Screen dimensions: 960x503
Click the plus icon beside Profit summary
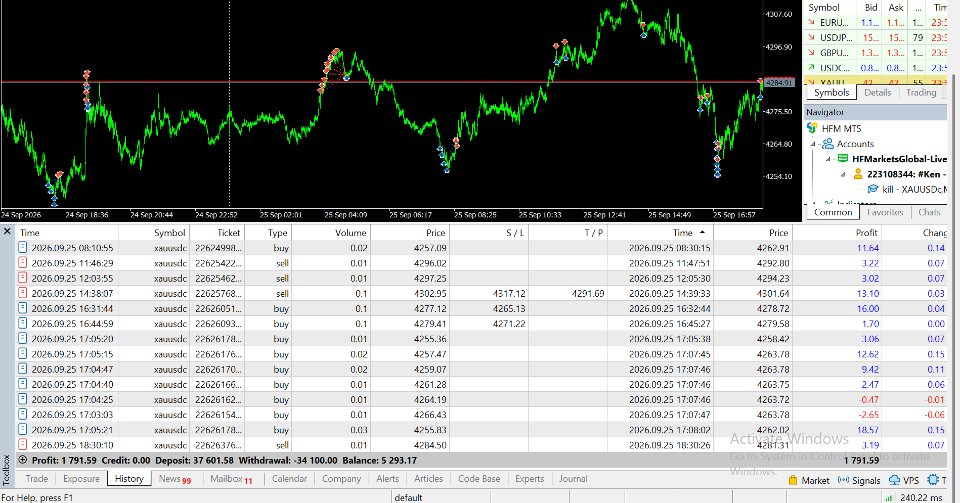point(23,460)
